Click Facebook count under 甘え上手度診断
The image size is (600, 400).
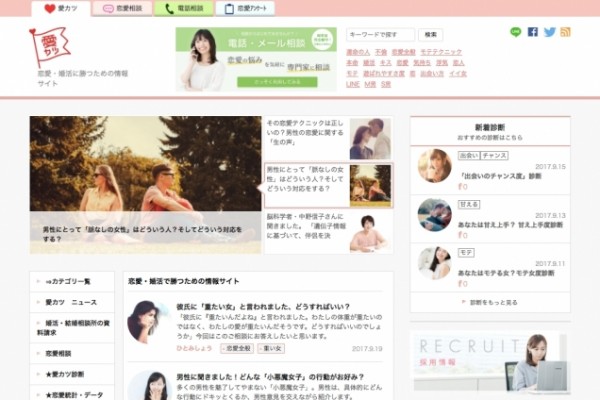coord(463,235)
